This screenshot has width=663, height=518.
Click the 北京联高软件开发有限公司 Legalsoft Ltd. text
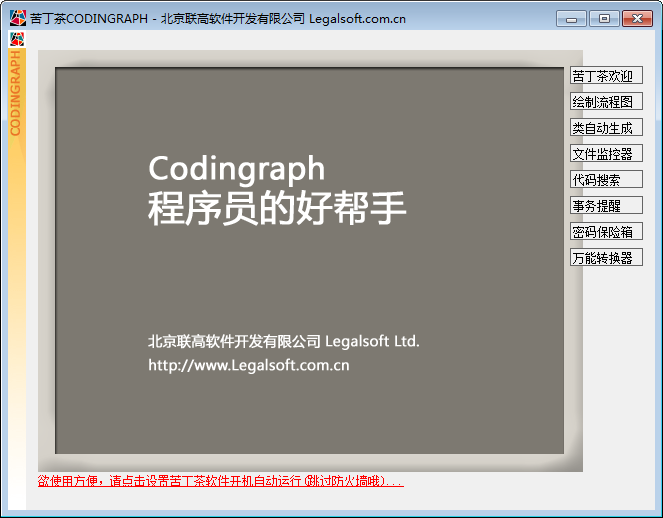click(x=284, y=341)
